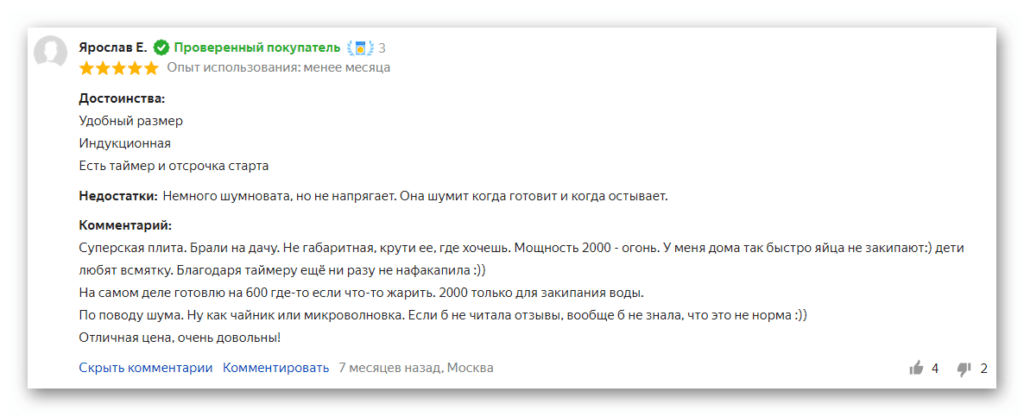Click the Комментарий heading
Screen dimensions: 1024x417
125,226
